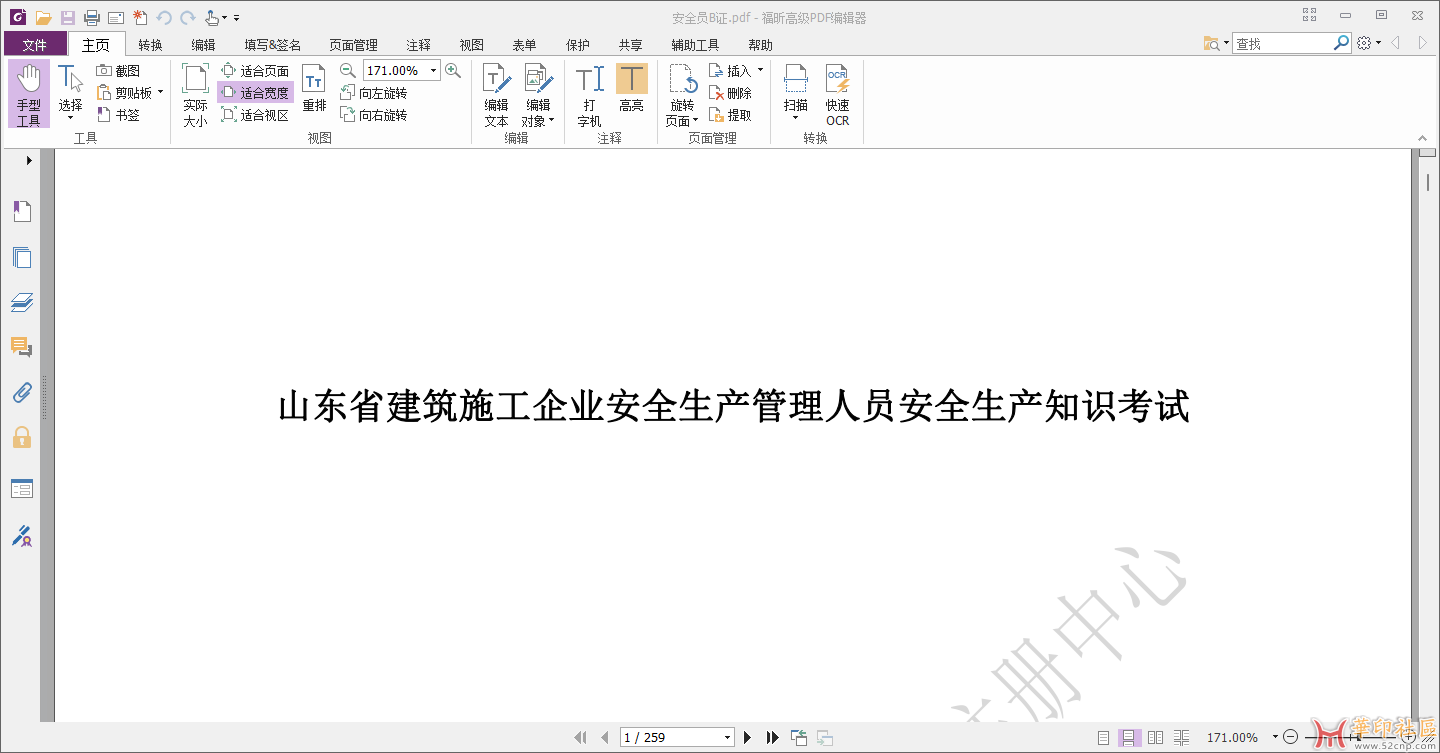Viewport: 1440px width, 753px height.
Task: Switch to Edit (编辑) ribbon tab
Action: 203,45
